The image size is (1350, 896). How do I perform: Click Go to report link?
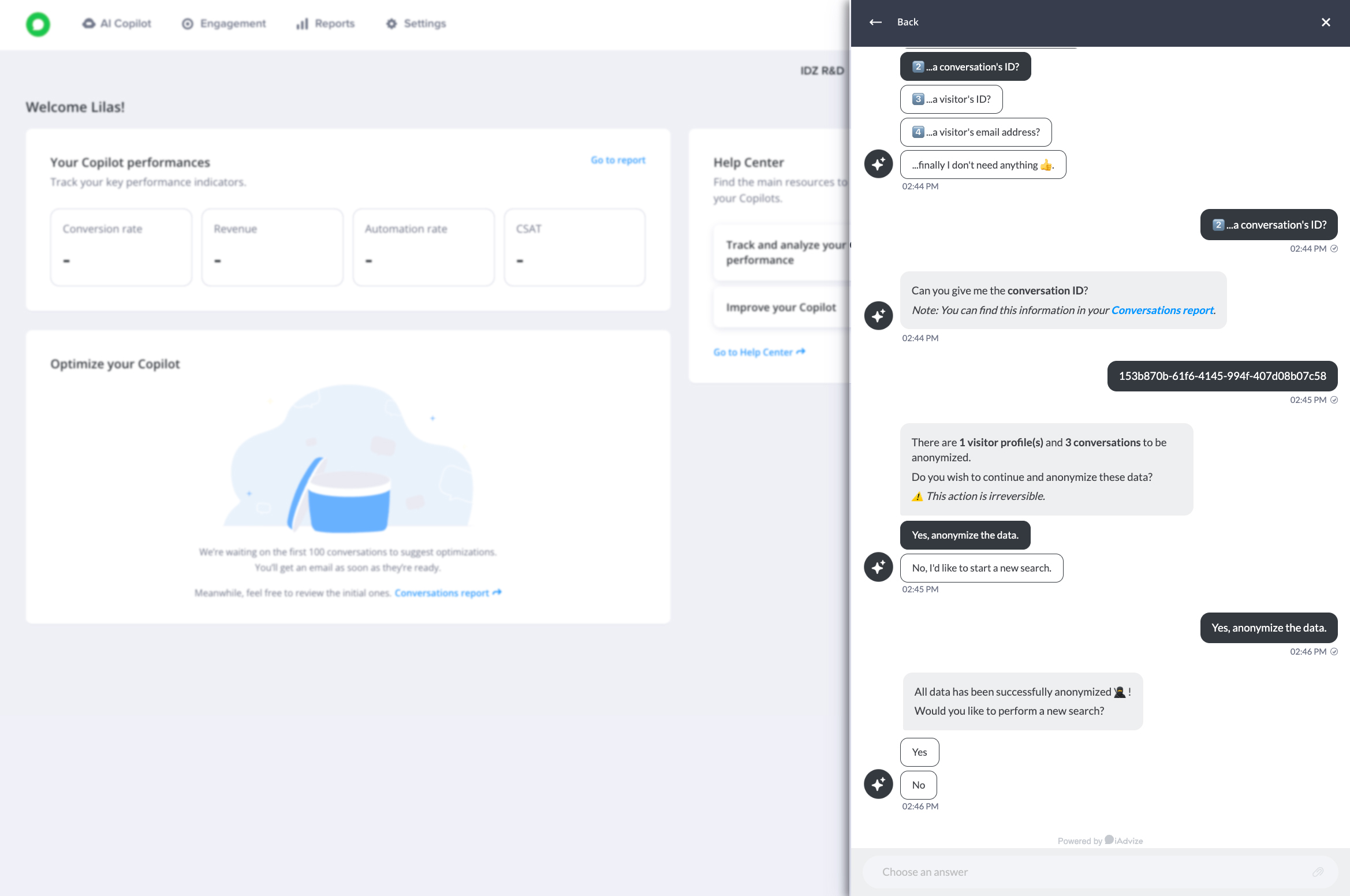click(x=618, y=160)
